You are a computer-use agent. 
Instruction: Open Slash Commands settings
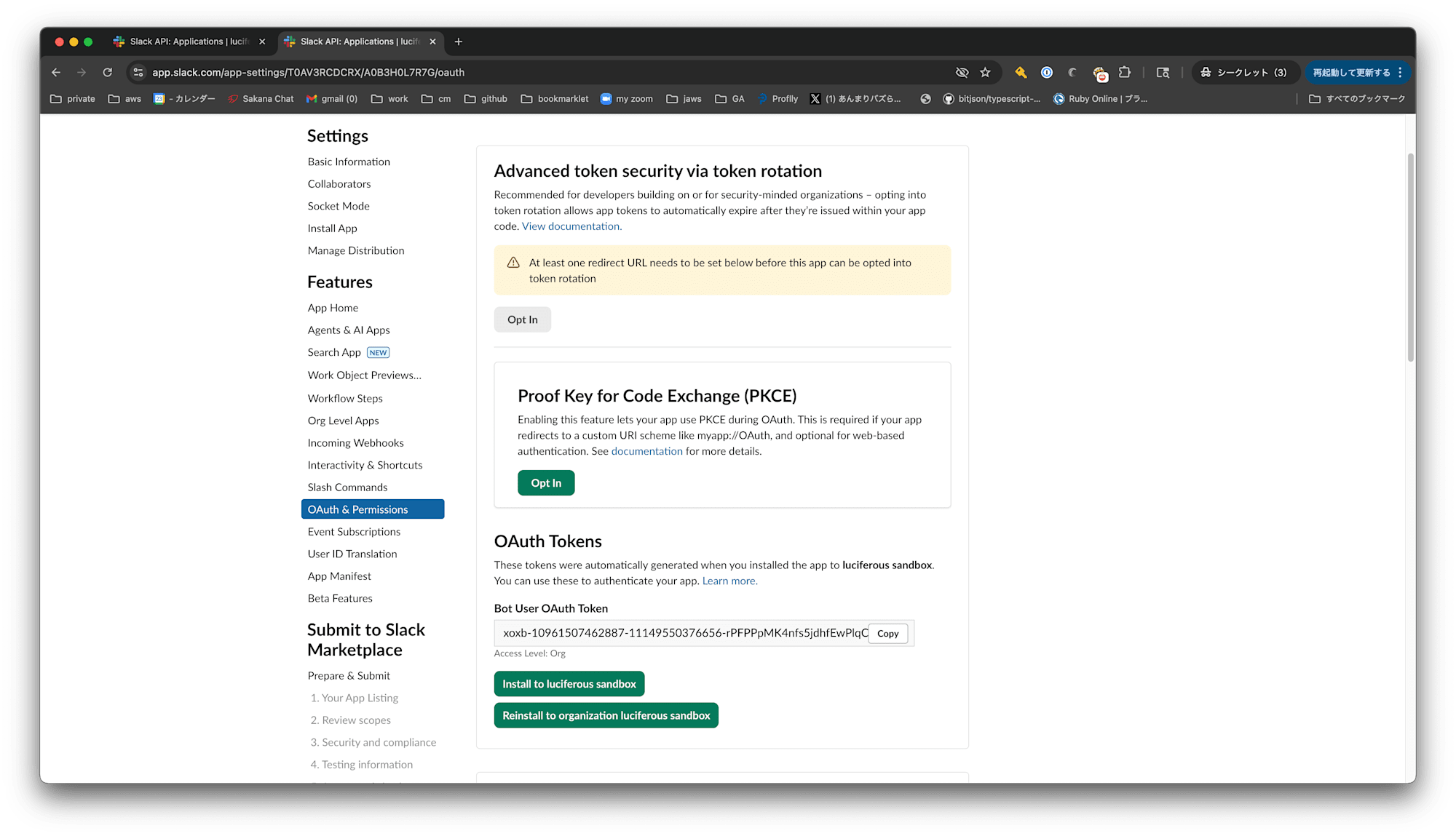tap(347, 487)
